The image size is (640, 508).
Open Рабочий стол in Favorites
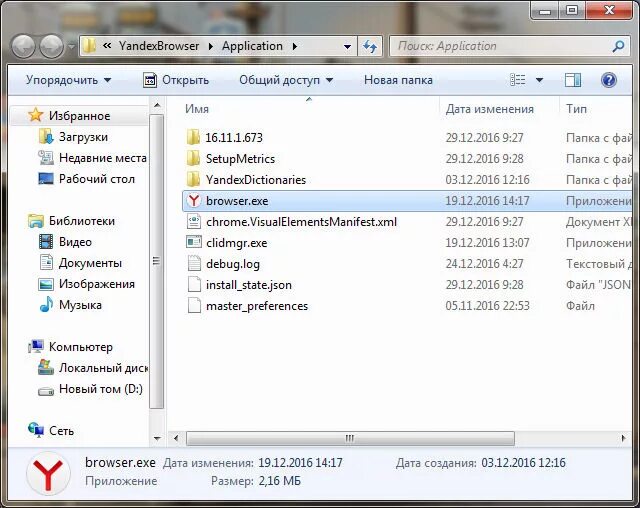pyautogui.click(x=97, y=179)
